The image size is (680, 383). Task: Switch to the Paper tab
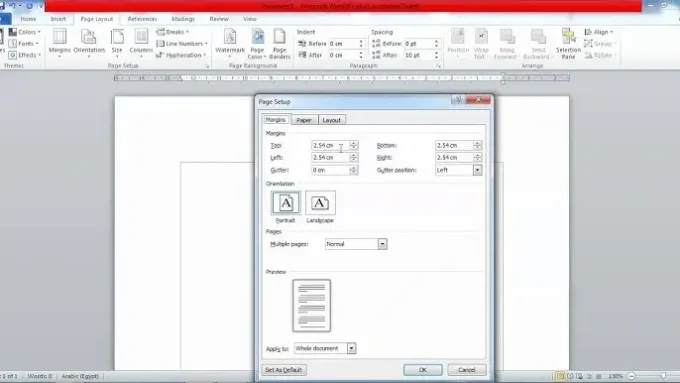click(304, 120)
